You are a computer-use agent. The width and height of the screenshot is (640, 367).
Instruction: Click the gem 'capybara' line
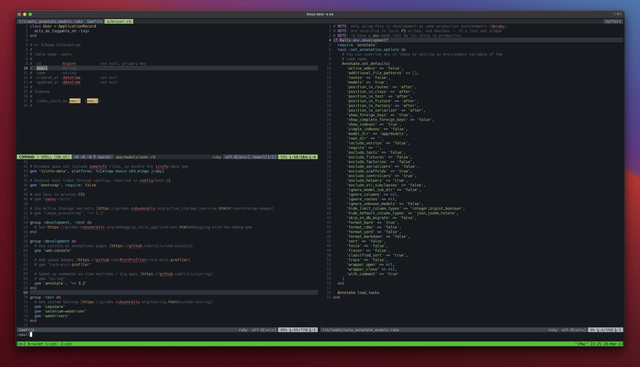pyautogui.click(x=49, y=307)
